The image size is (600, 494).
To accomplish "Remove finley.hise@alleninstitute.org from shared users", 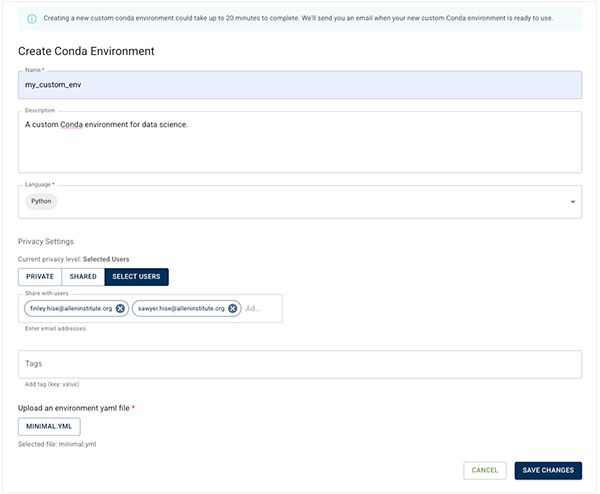I will 120,308.
